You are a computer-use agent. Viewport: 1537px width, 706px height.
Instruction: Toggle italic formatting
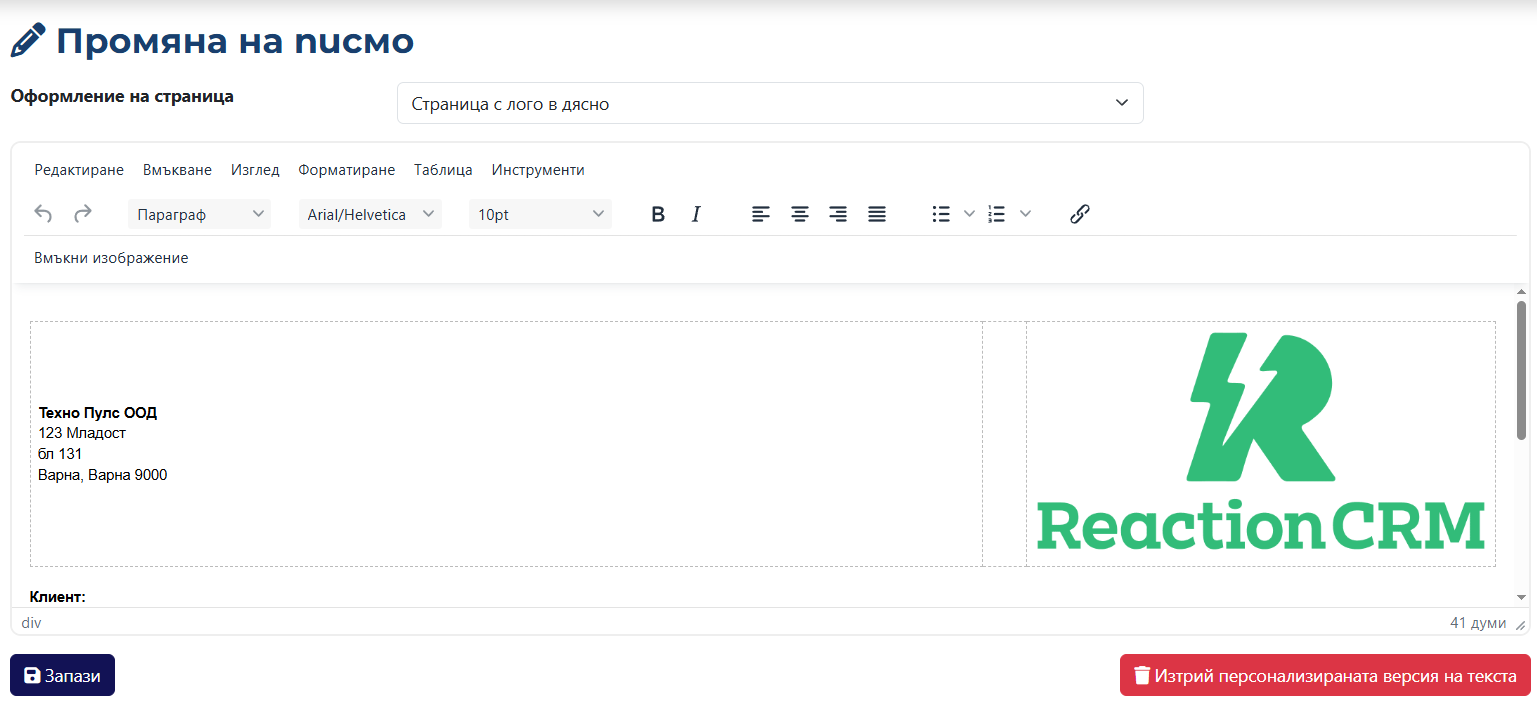(696, 214)
